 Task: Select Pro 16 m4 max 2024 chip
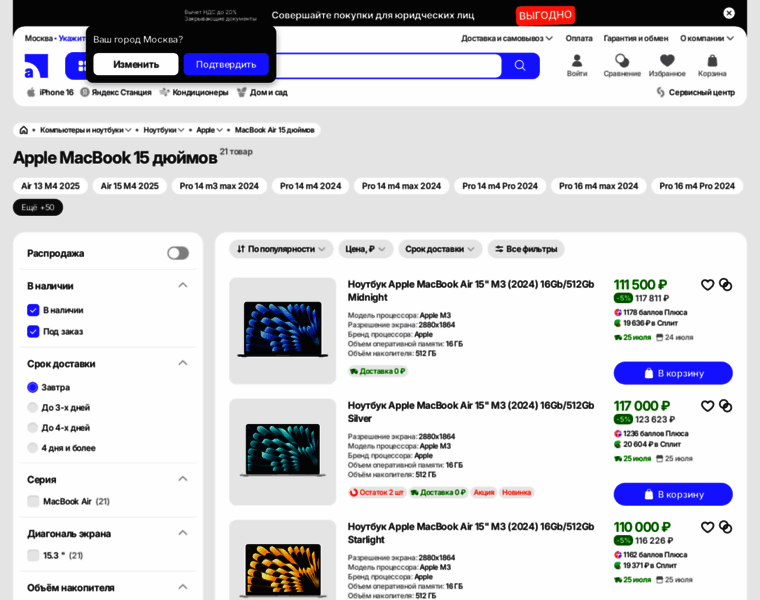[599, 186]
